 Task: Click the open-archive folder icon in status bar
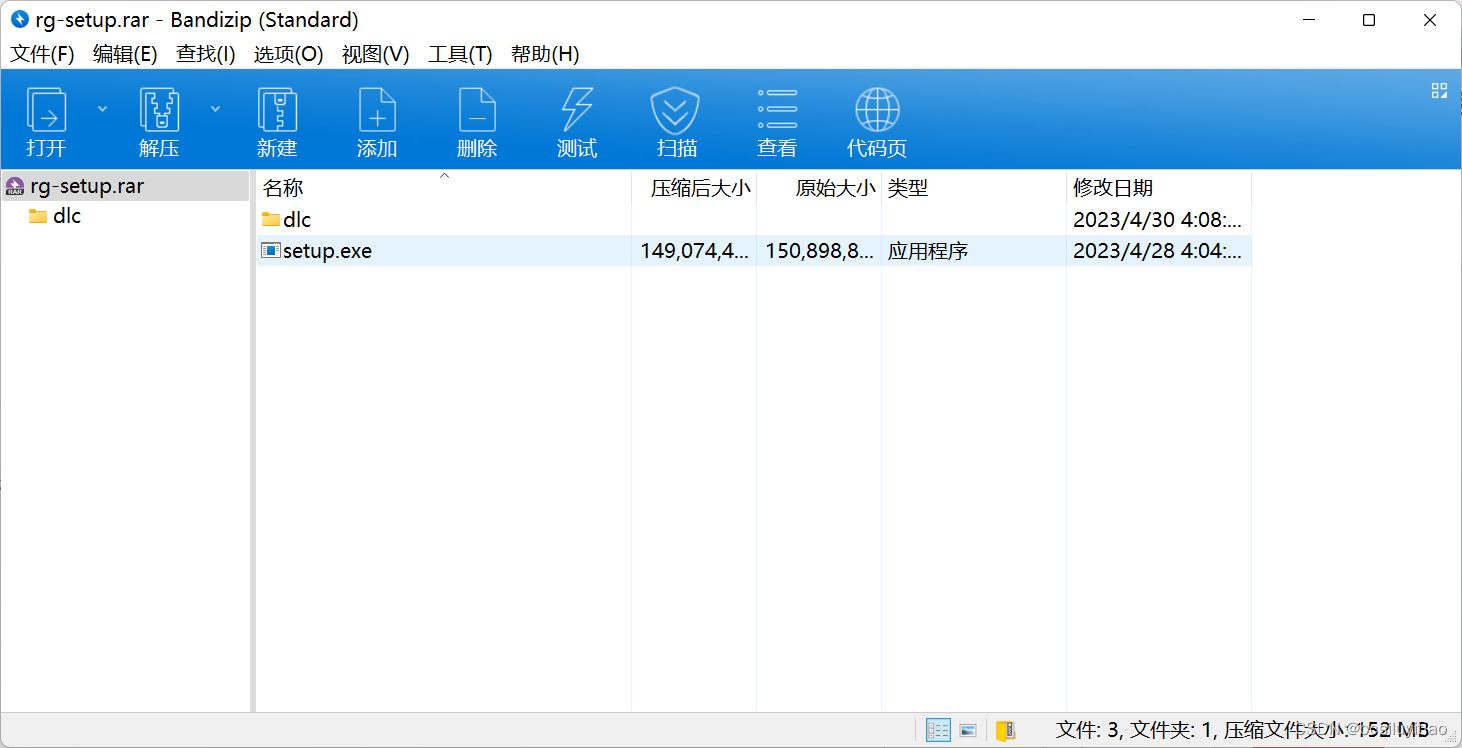[x=1007, y=730]
